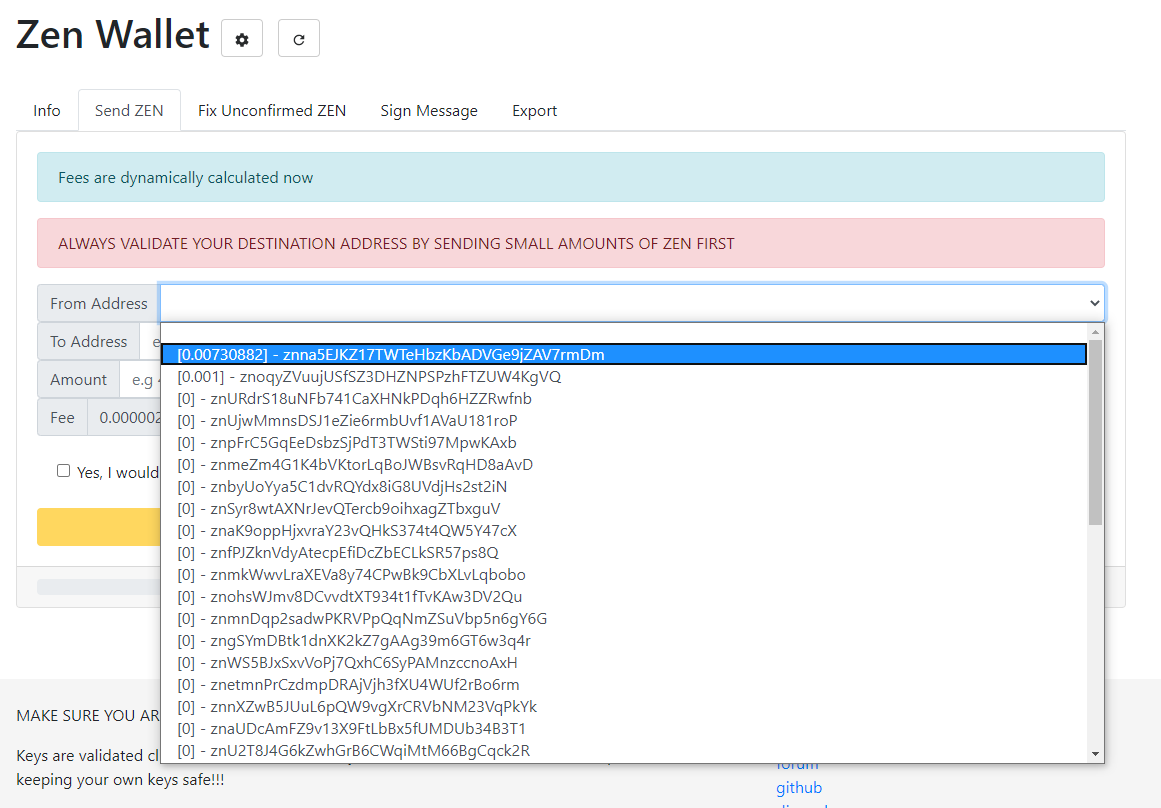Click the Fee value field
The image size is (1161, 808).
pos(124,418)
